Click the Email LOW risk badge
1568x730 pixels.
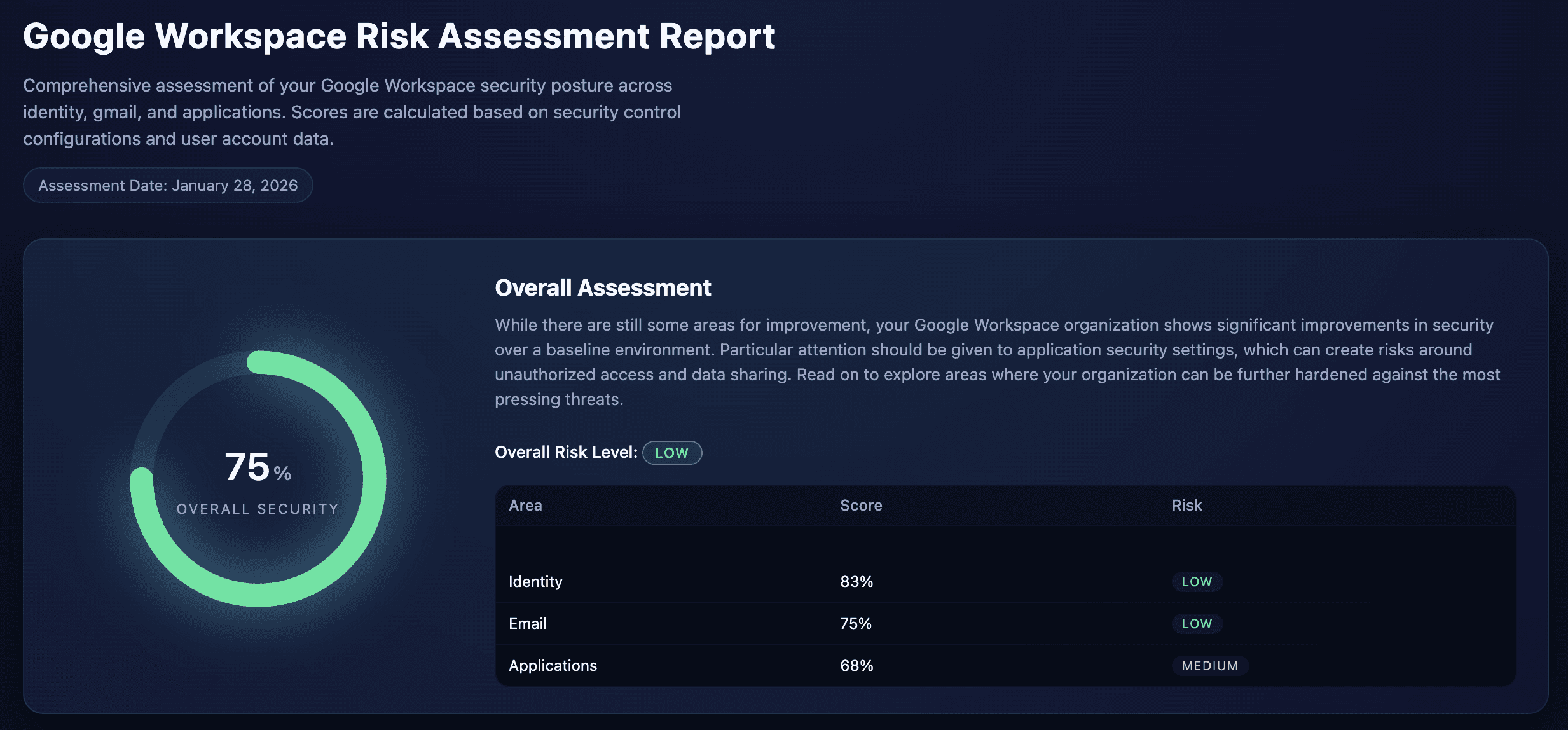[x=1197, y=624]
